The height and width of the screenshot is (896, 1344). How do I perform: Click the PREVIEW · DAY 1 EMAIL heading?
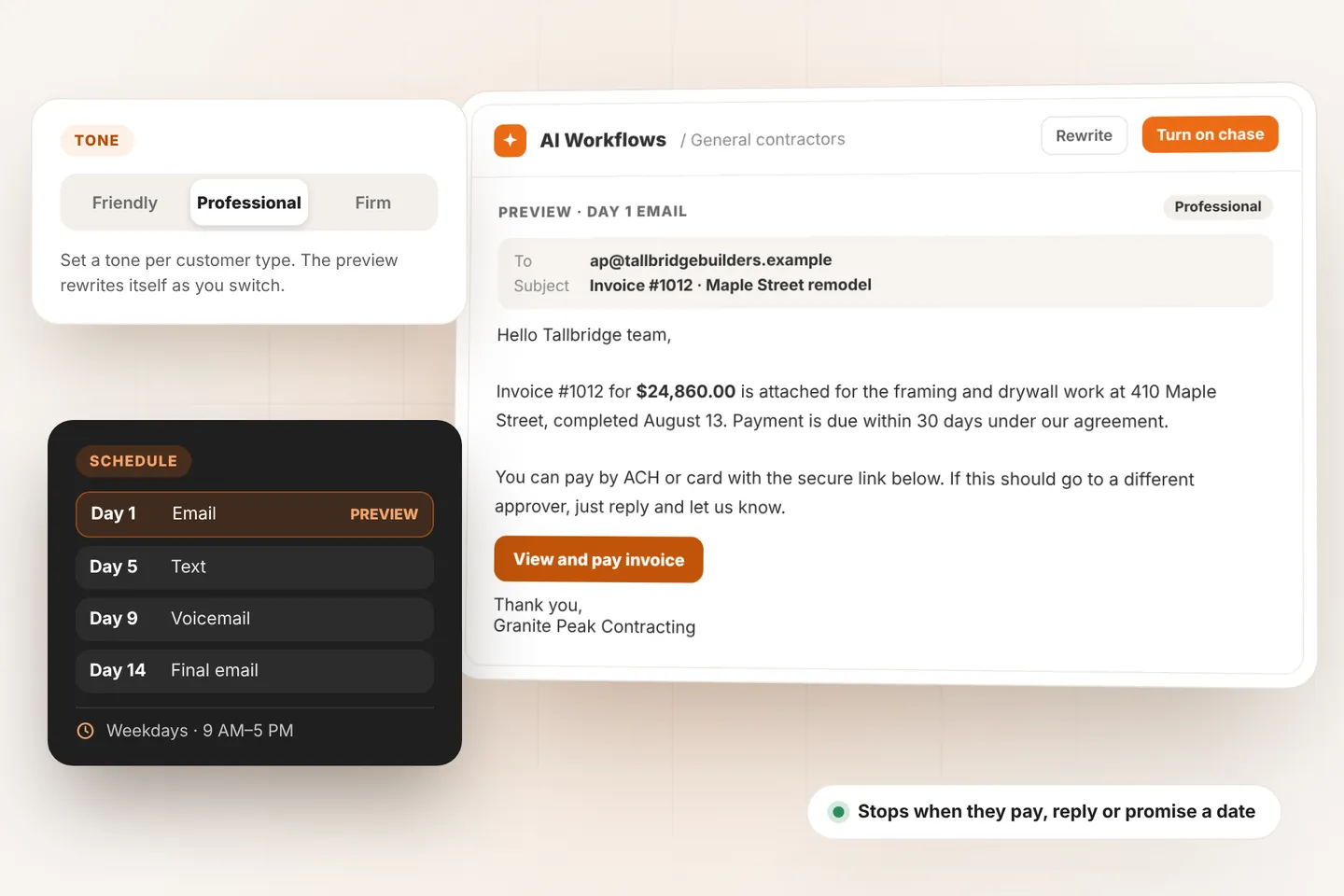pos(593,212)
